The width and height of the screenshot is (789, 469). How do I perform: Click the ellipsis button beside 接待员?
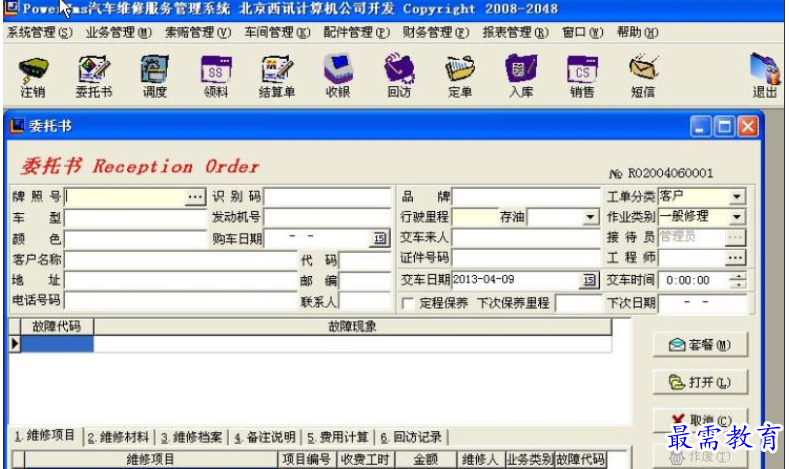pos(735,237)
